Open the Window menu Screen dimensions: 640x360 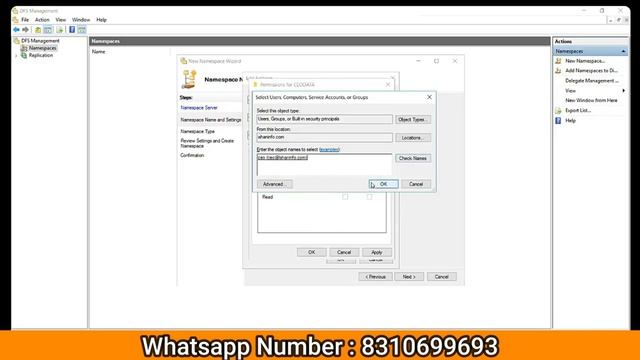pos(81,20)
